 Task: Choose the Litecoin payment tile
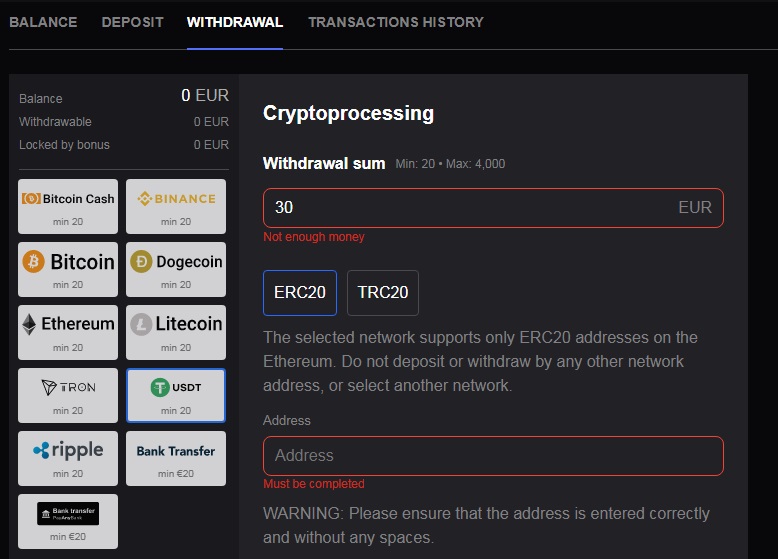point(176,332)
